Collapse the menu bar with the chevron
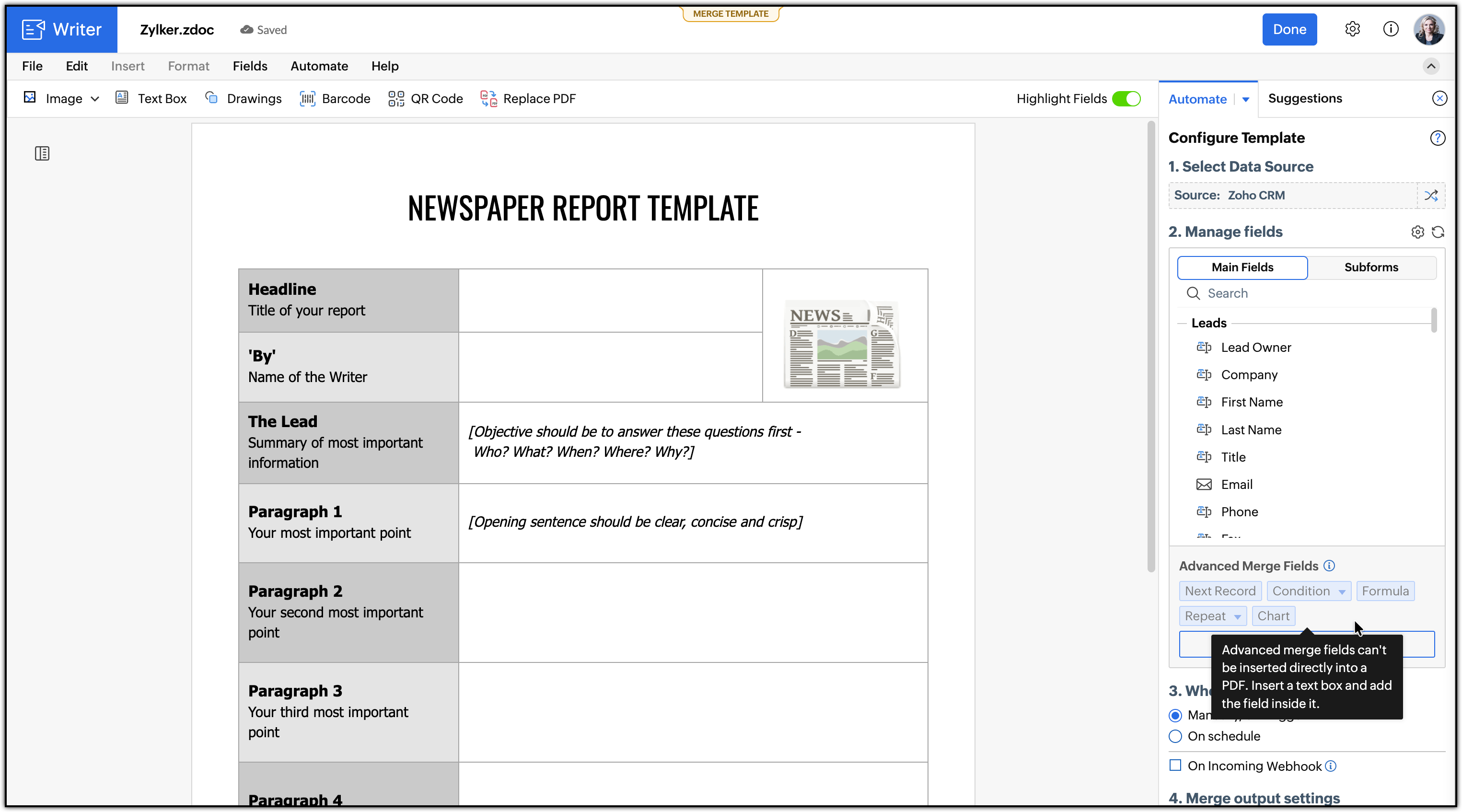 pyautogui.click(x=1431, y=67)
